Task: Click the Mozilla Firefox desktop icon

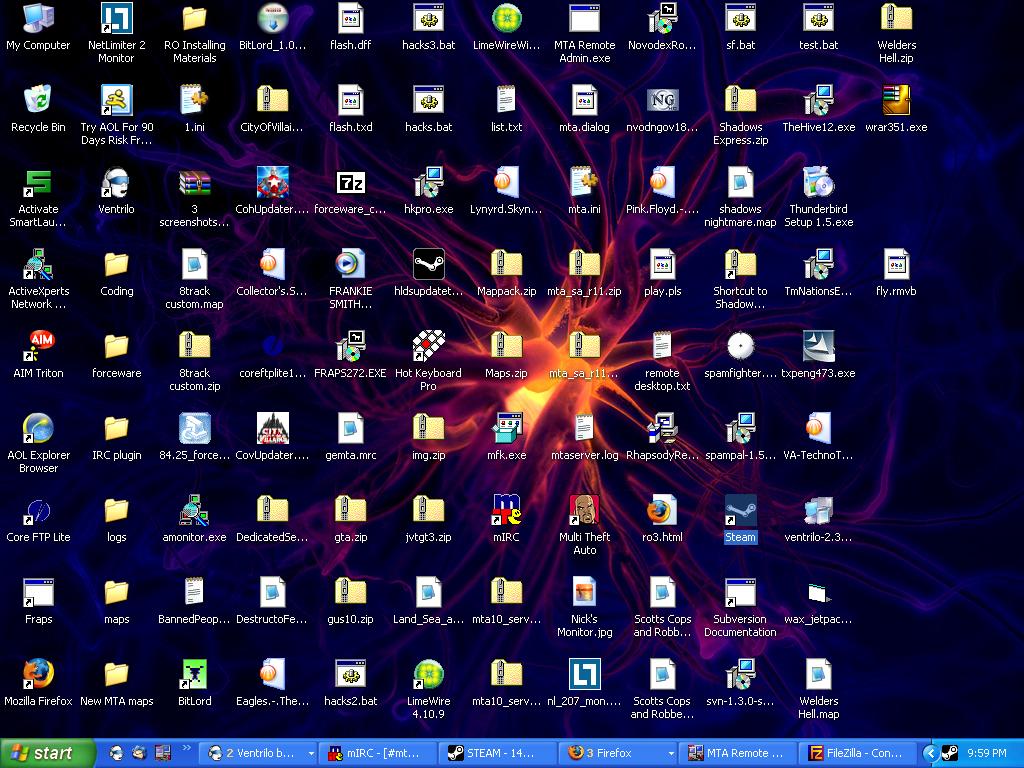Action: tap(38, 675)
